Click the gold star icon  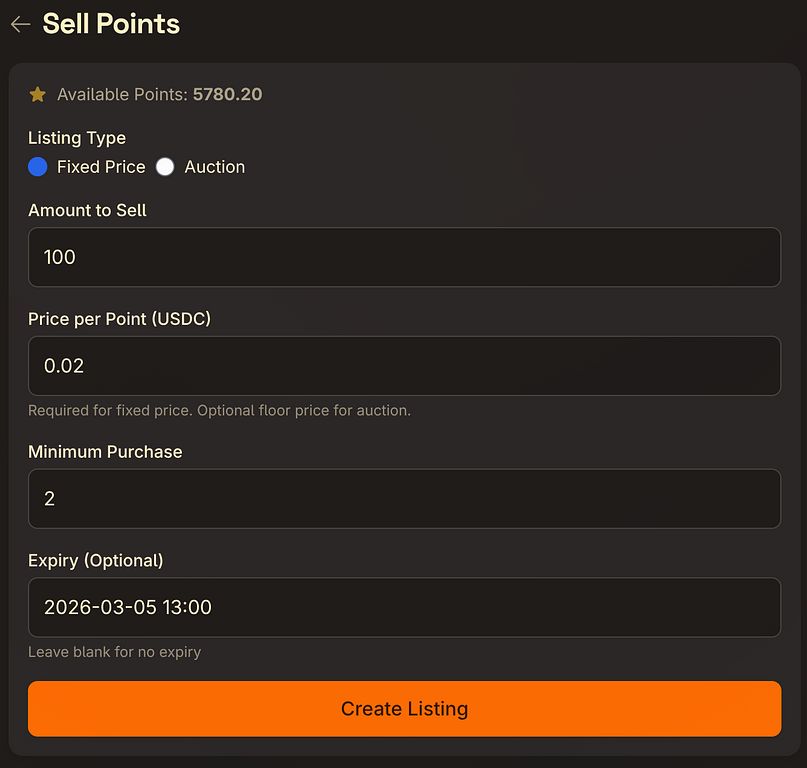[x=38, y=95]
